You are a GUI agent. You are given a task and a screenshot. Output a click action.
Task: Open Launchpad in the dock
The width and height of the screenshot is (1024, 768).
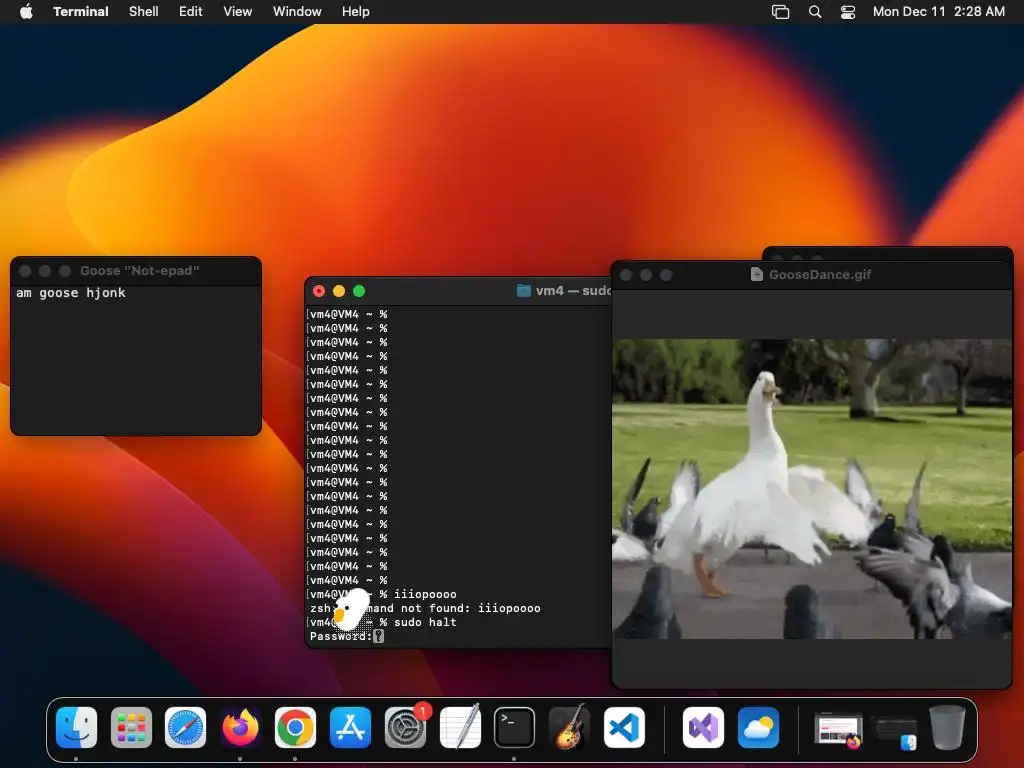pyautogui.click(x=131, y=727)
